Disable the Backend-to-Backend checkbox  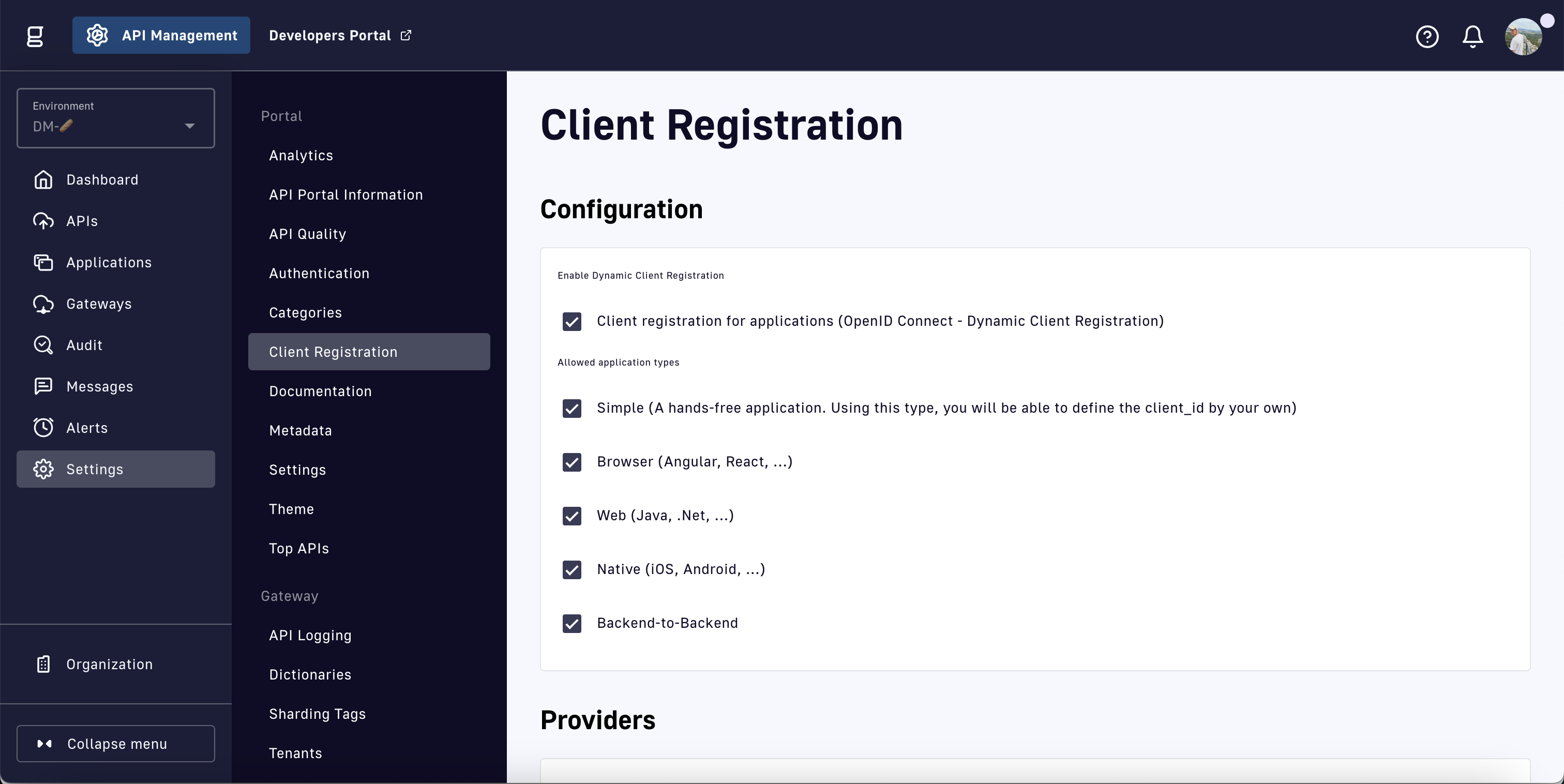572,623
